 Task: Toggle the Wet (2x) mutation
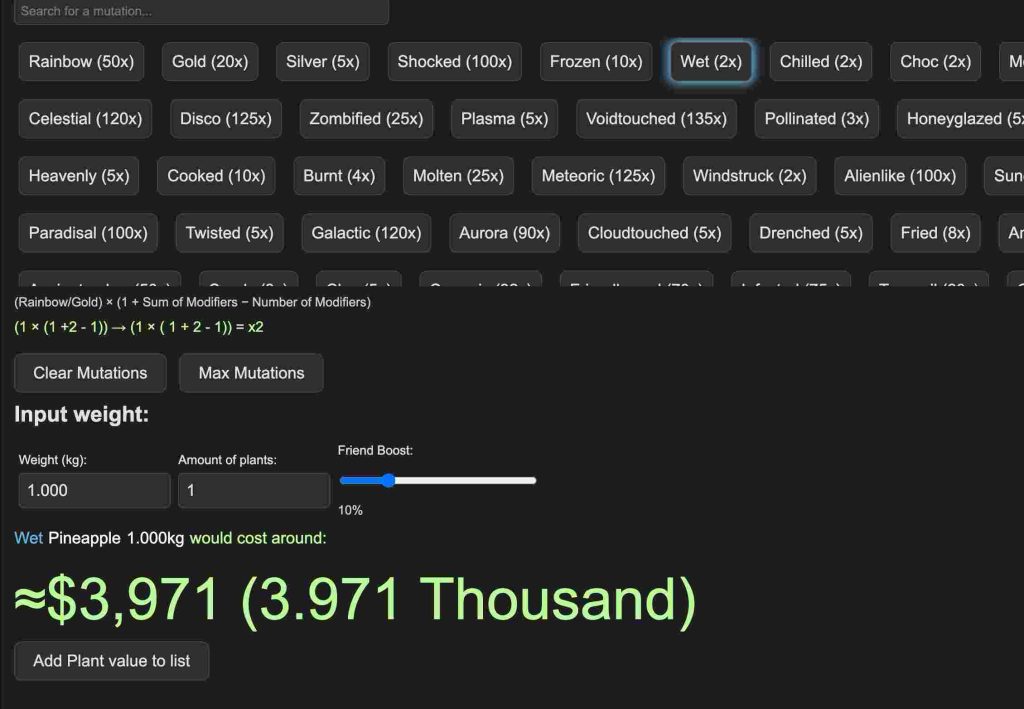click(x=710, y=62)
